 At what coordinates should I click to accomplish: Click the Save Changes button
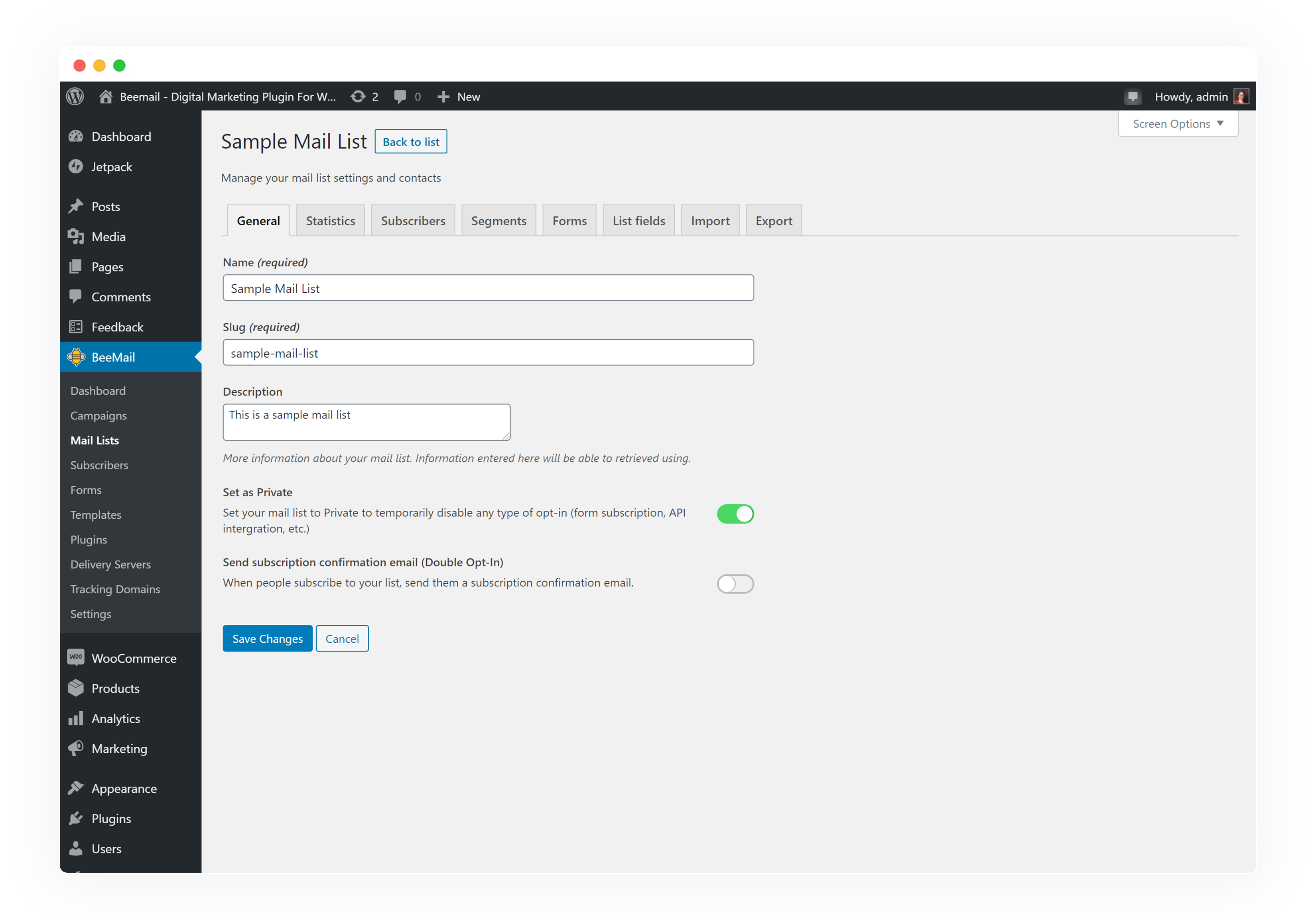point(267,638)
